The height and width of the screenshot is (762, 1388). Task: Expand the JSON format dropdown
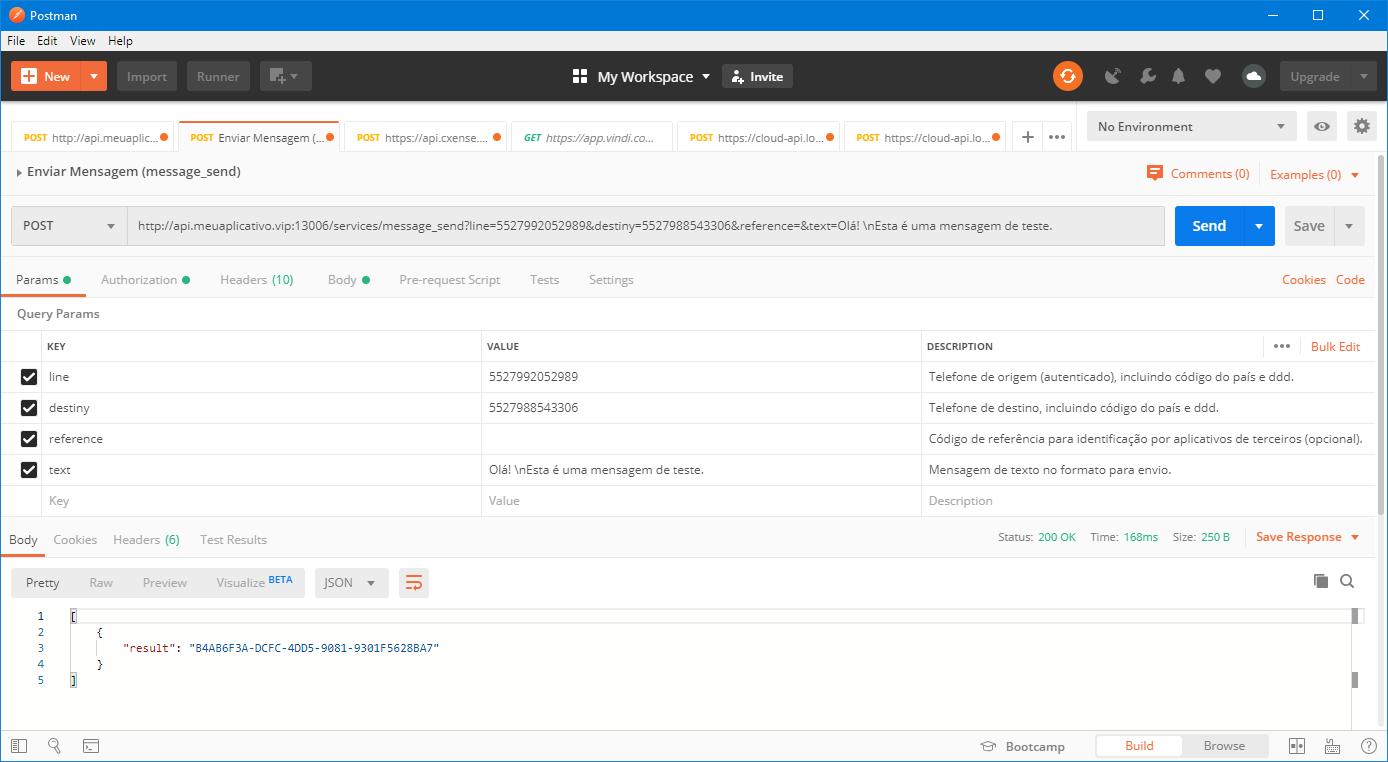(351, 583)
